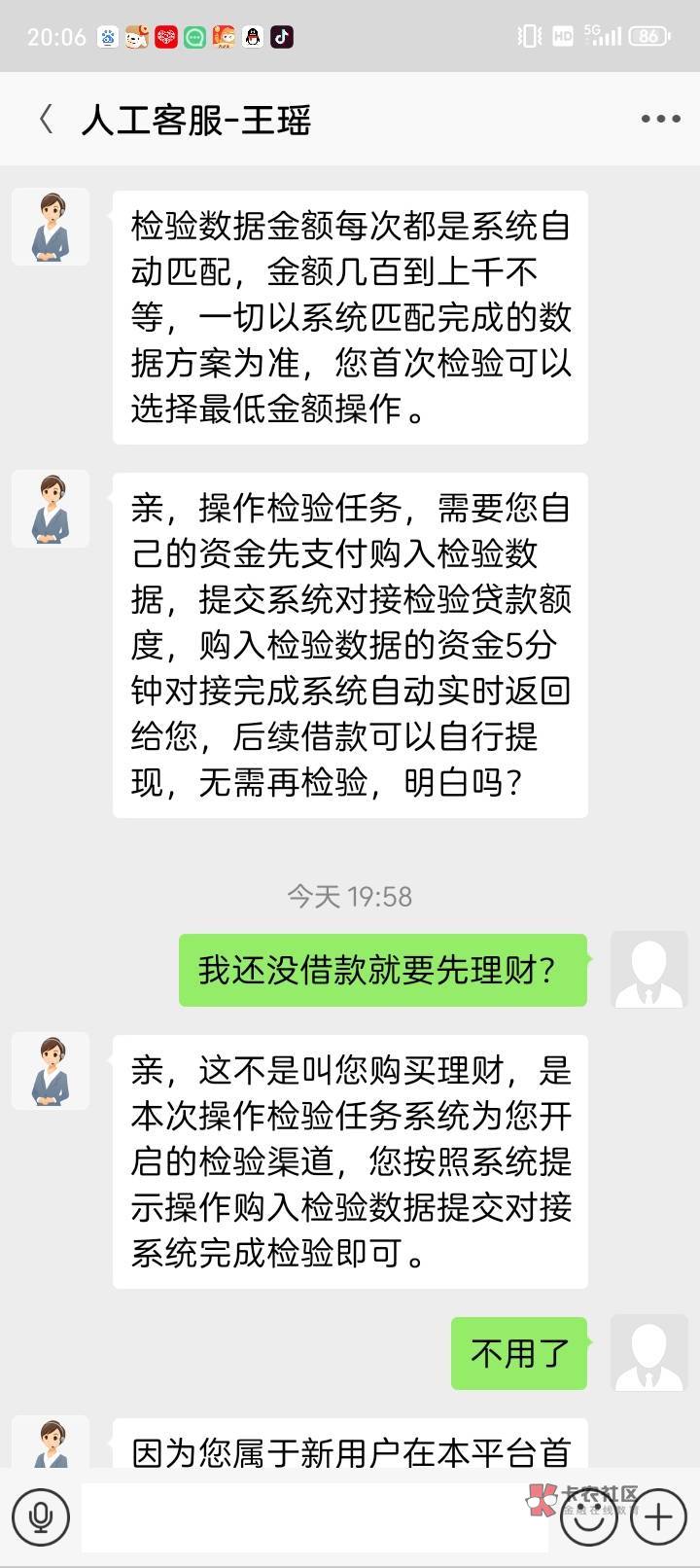Tap my avatar beside "我还没借款就要先理财?"
The height and width of the screenshot is (1568, 700).
[x=648, y=969]
